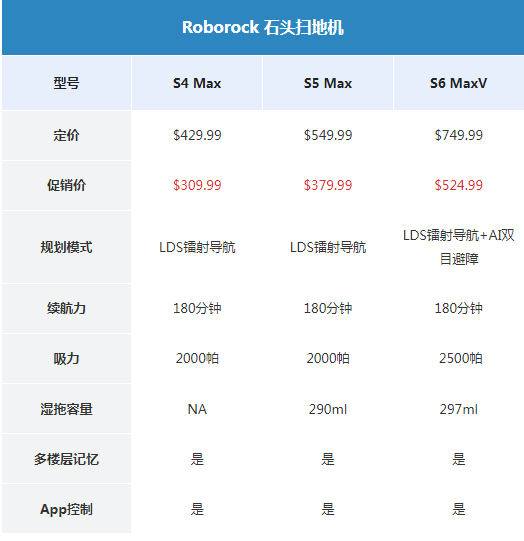Select the 规划模式 row label
524x541 pixels.
(x=66, y=247)
